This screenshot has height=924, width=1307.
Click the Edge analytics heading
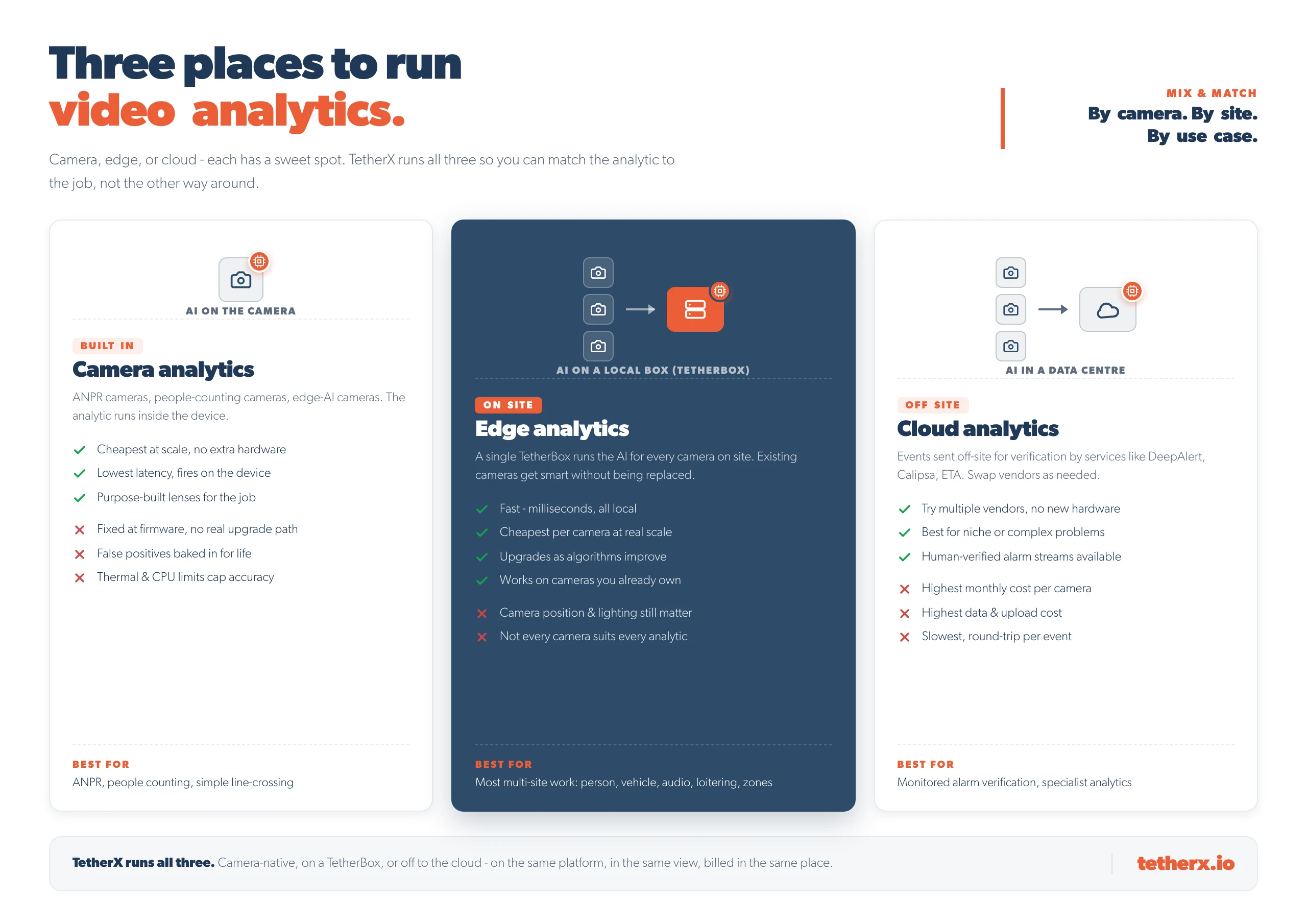point(552,429)
